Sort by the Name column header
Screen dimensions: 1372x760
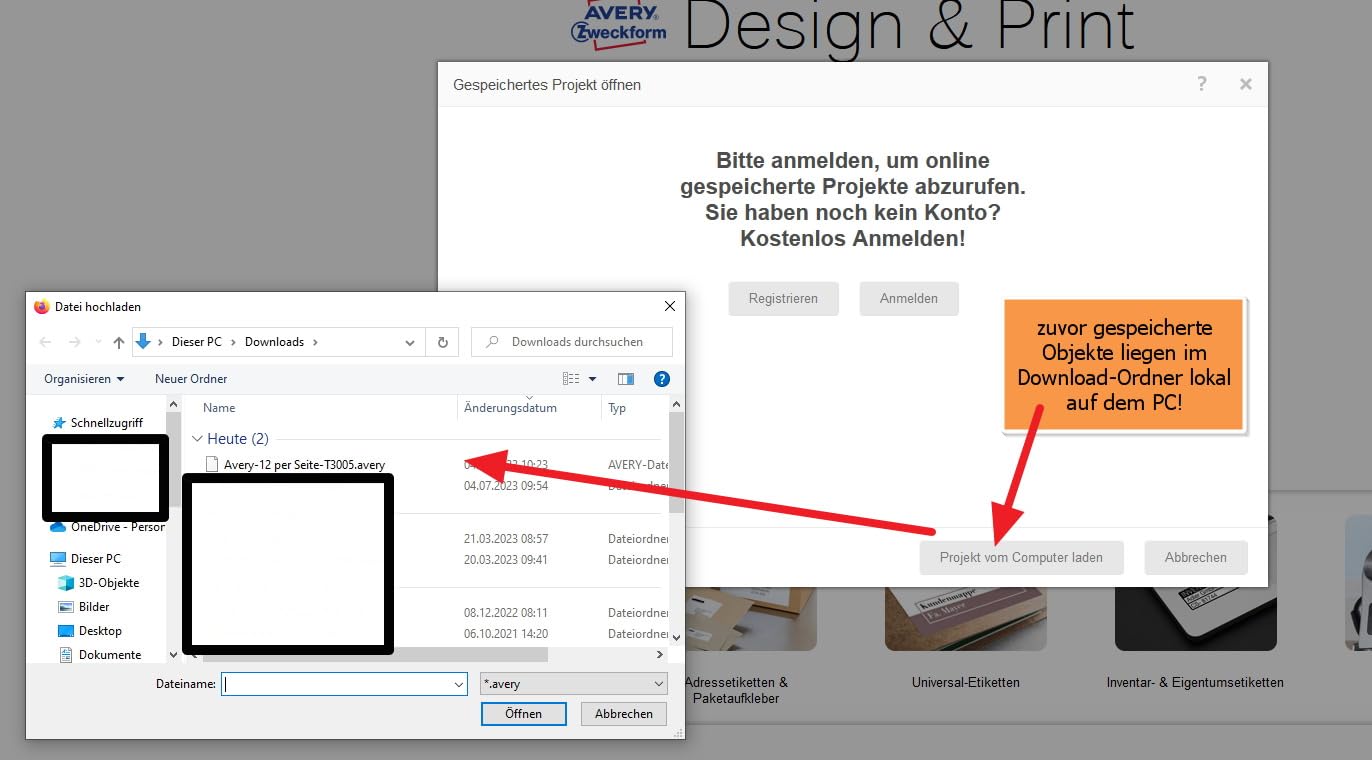(x=220, y=408)
